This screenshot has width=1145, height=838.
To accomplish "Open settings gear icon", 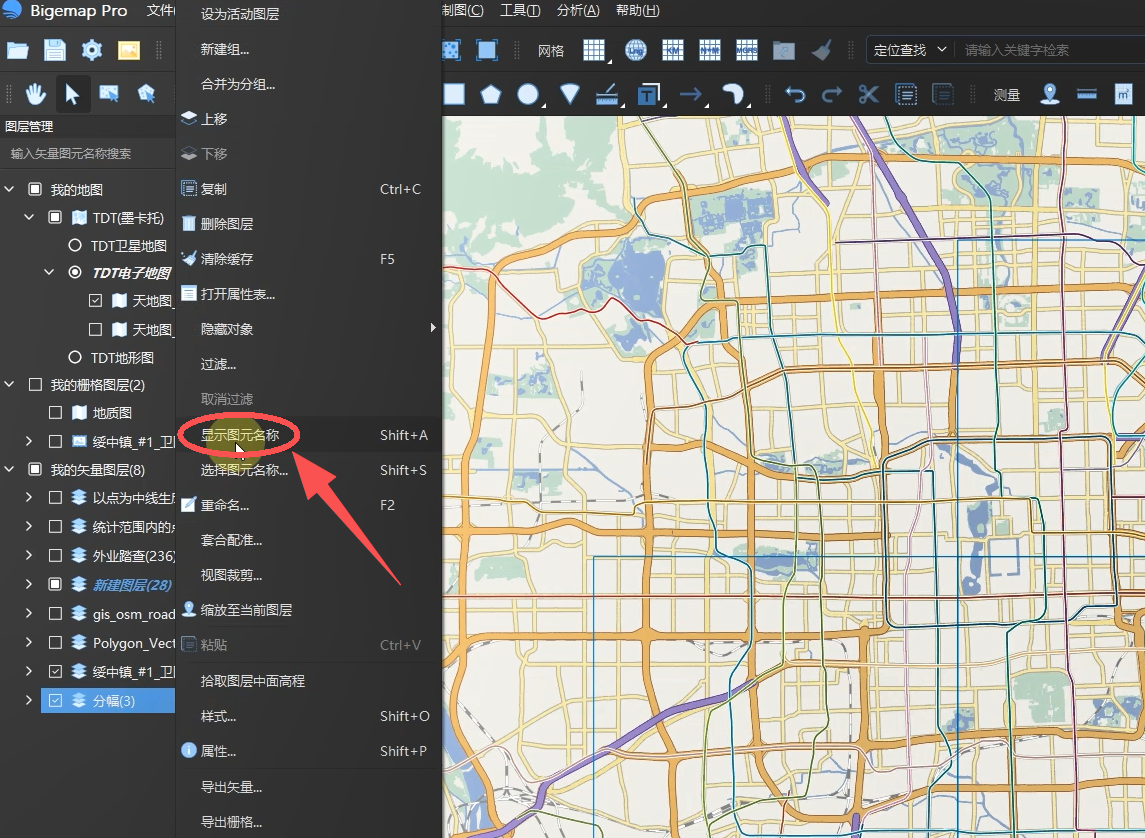I will (92, 50).
